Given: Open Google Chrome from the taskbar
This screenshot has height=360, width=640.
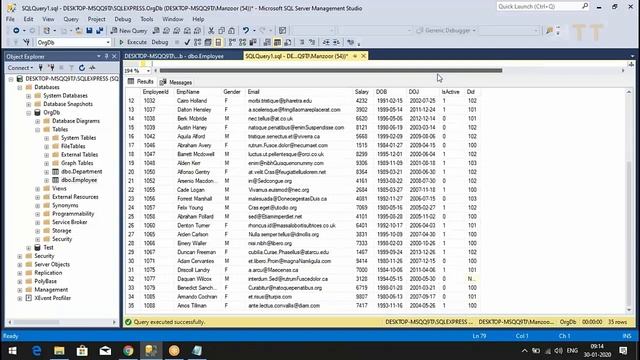Looking at the screenshot, I should point(128,351).
